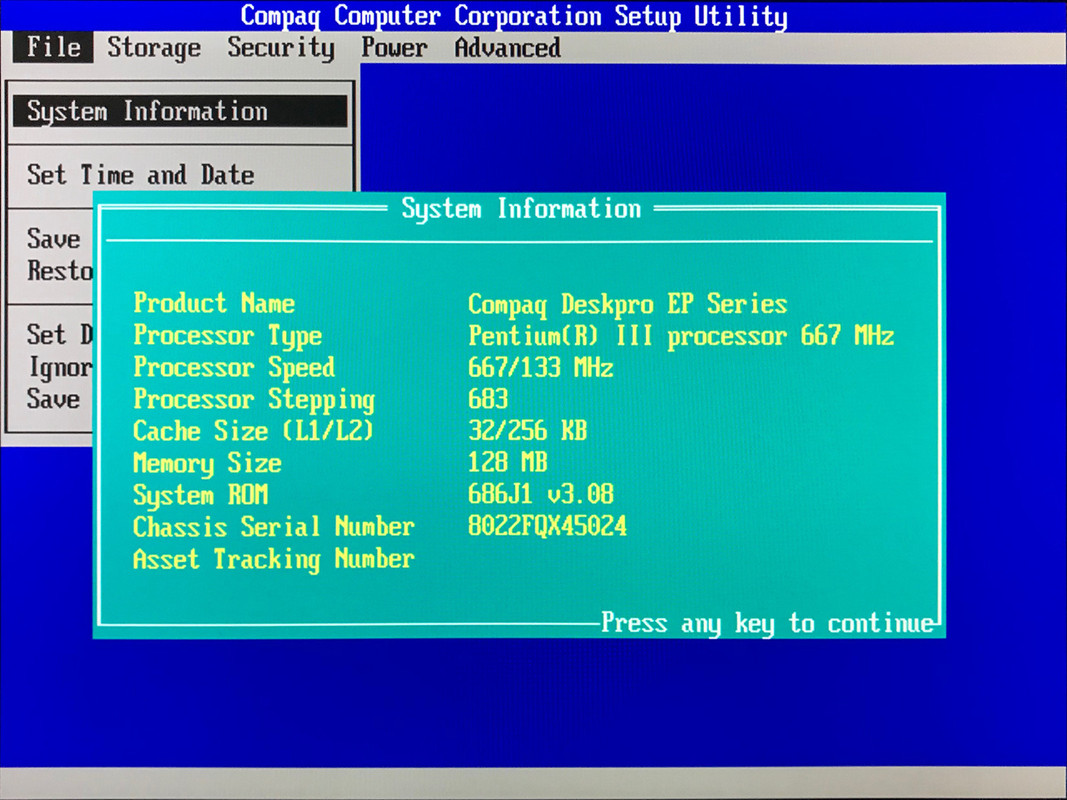Click the Asset Tracking Number label
Screen dimensions: 1067x800
point(274,560)
